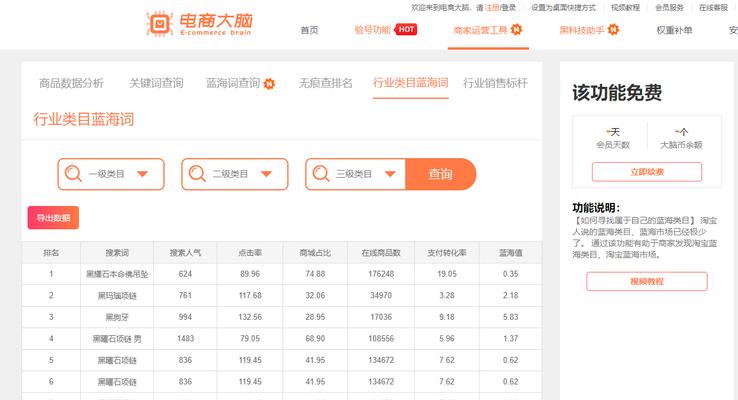738x400 pixels.
Task: Click the N badge beside 商家运营工具
Action: [x=516, y=30]
